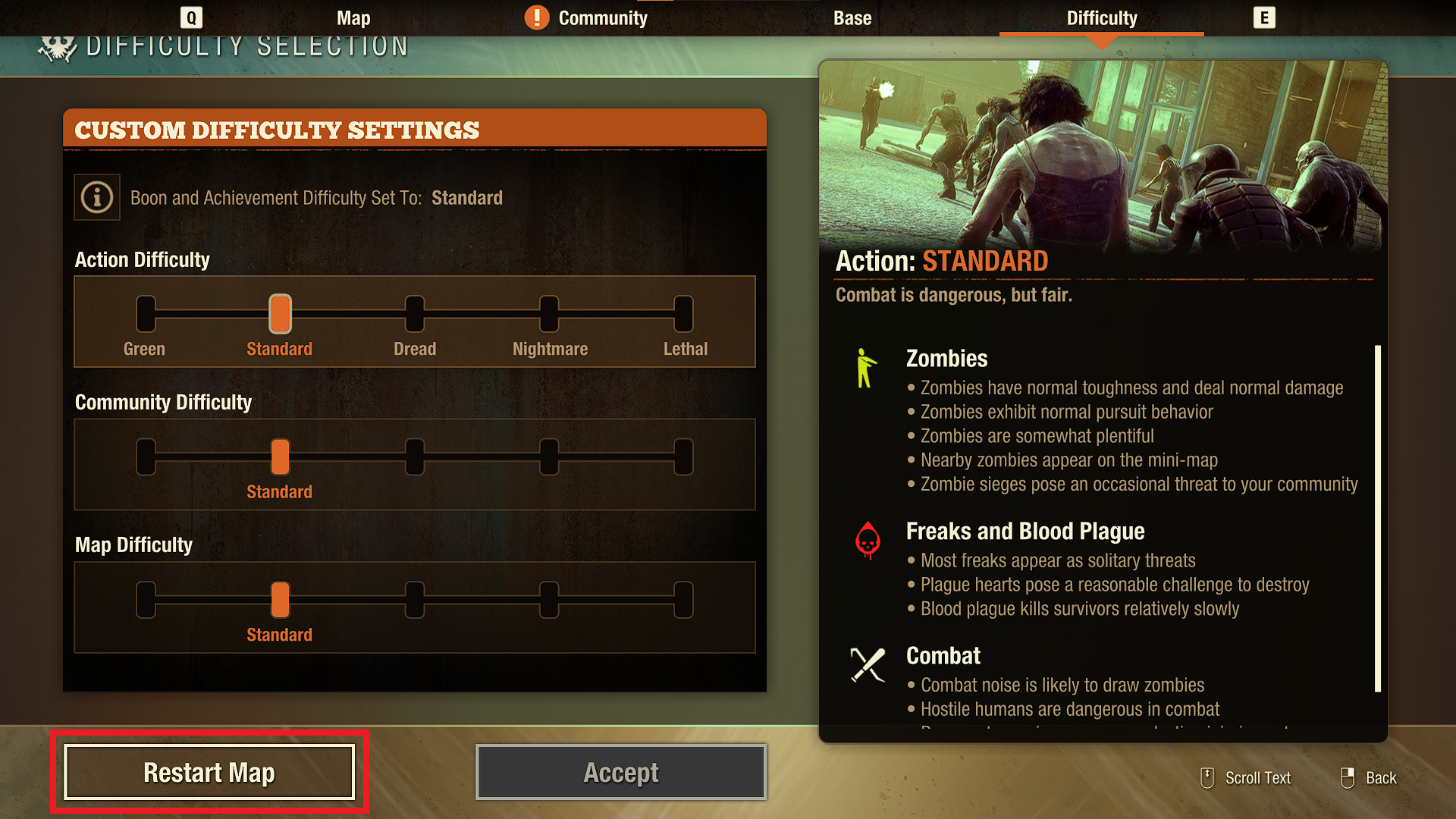Click the orange alert icon beside Community
Screen dimensions: 1456x819
tap(537, 17)
